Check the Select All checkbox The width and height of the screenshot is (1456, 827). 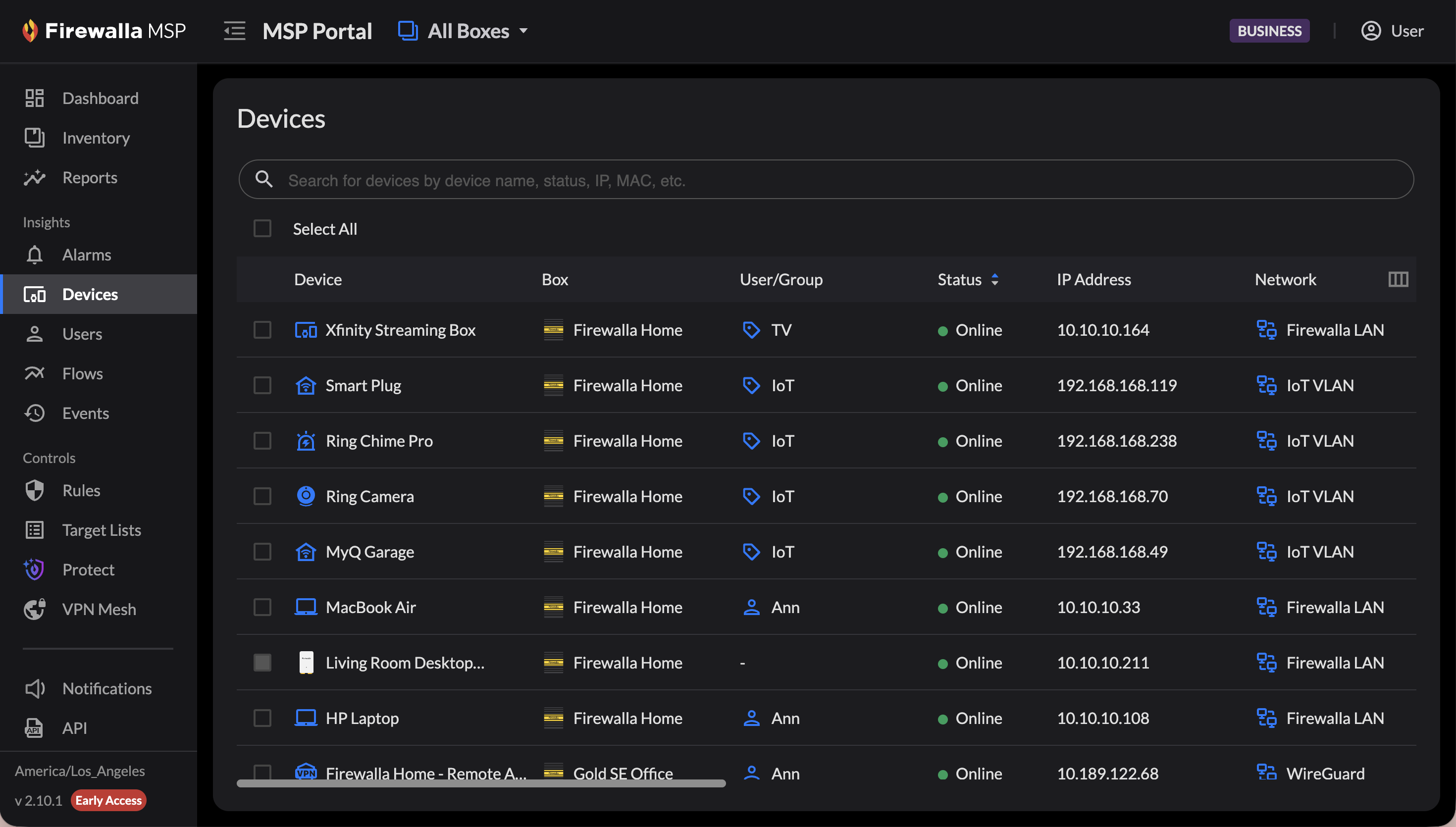[262, 228]
